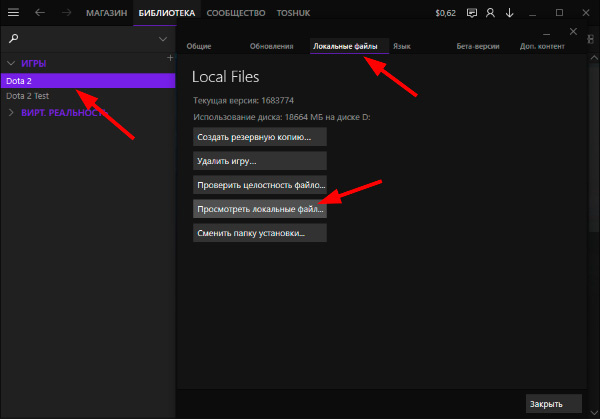Expand the ВИРТ. РЕАЛЬНОСТЬ category
Screen dimensions: 600x419
tap(11, 112)
